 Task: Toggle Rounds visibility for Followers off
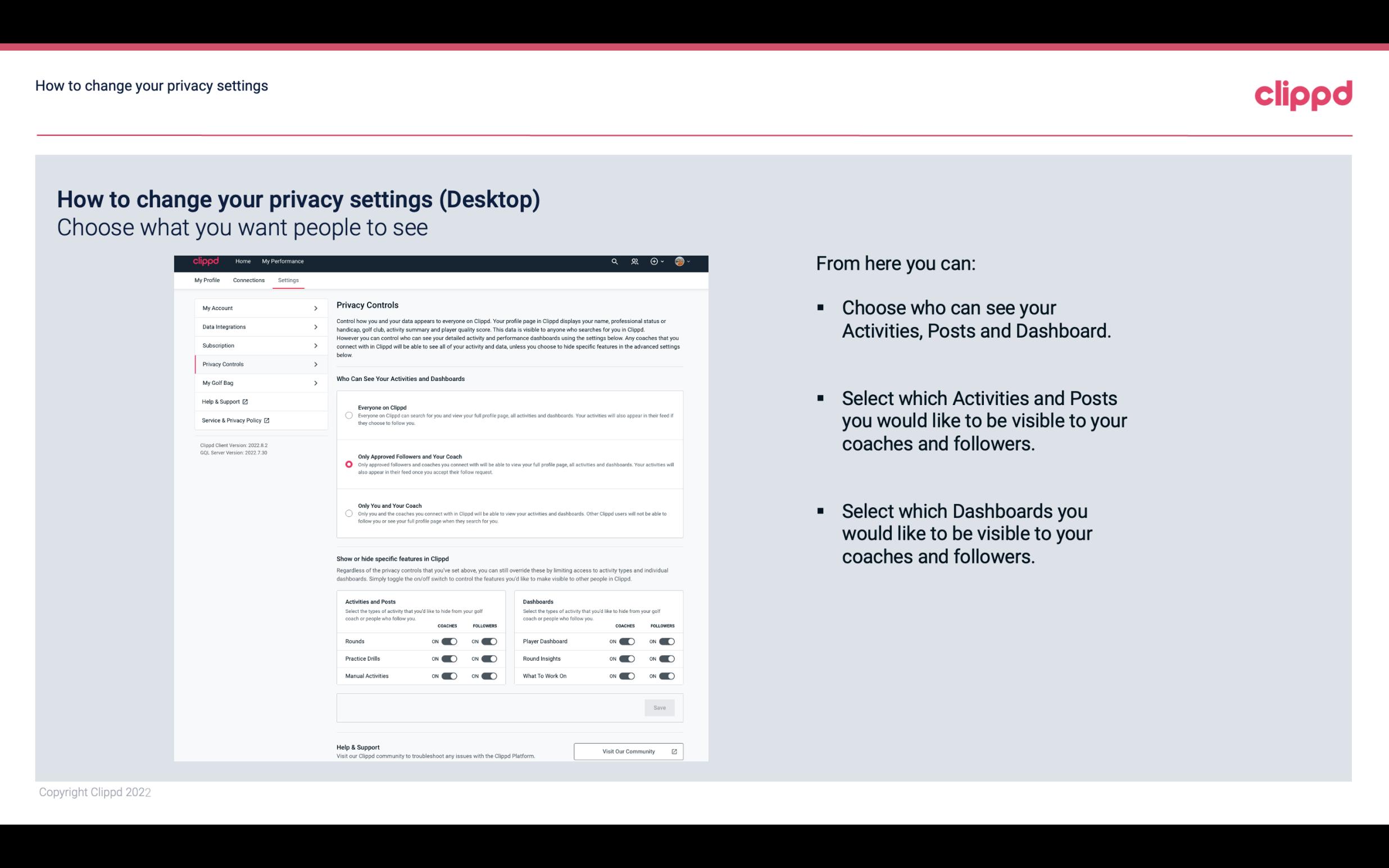489,641
